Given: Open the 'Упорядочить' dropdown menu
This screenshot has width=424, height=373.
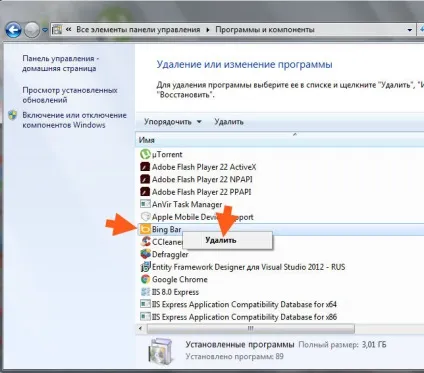Looking at the screenshot, I should pyautogui.click(x=173, y=122).
